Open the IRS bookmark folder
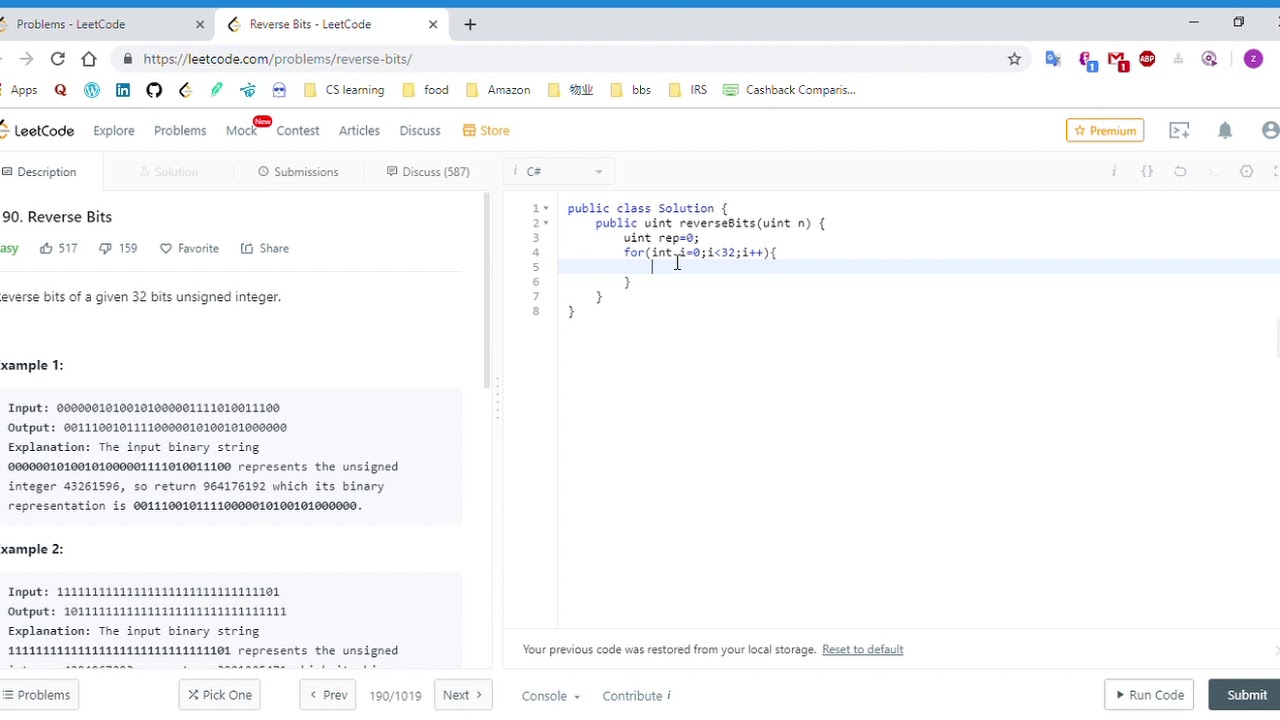1280x720 pixels. (x=687, y=90)
